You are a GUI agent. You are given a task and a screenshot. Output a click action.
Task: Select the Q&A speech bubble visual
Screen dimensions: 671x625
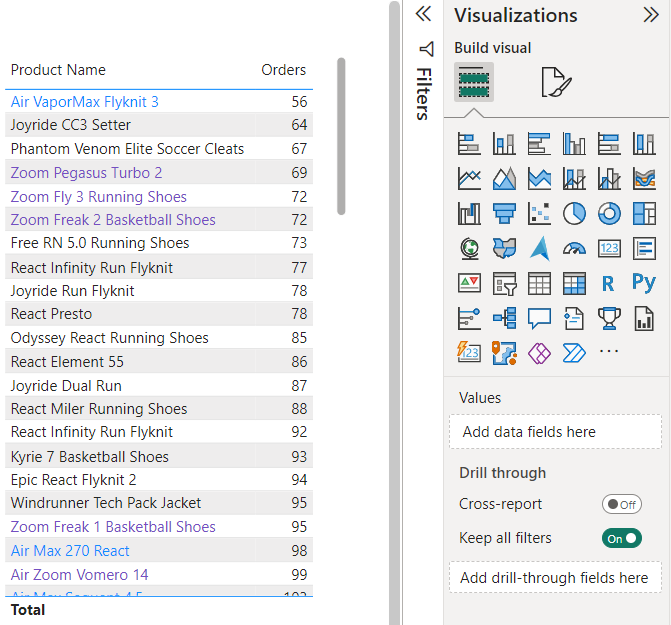(539, 319)
